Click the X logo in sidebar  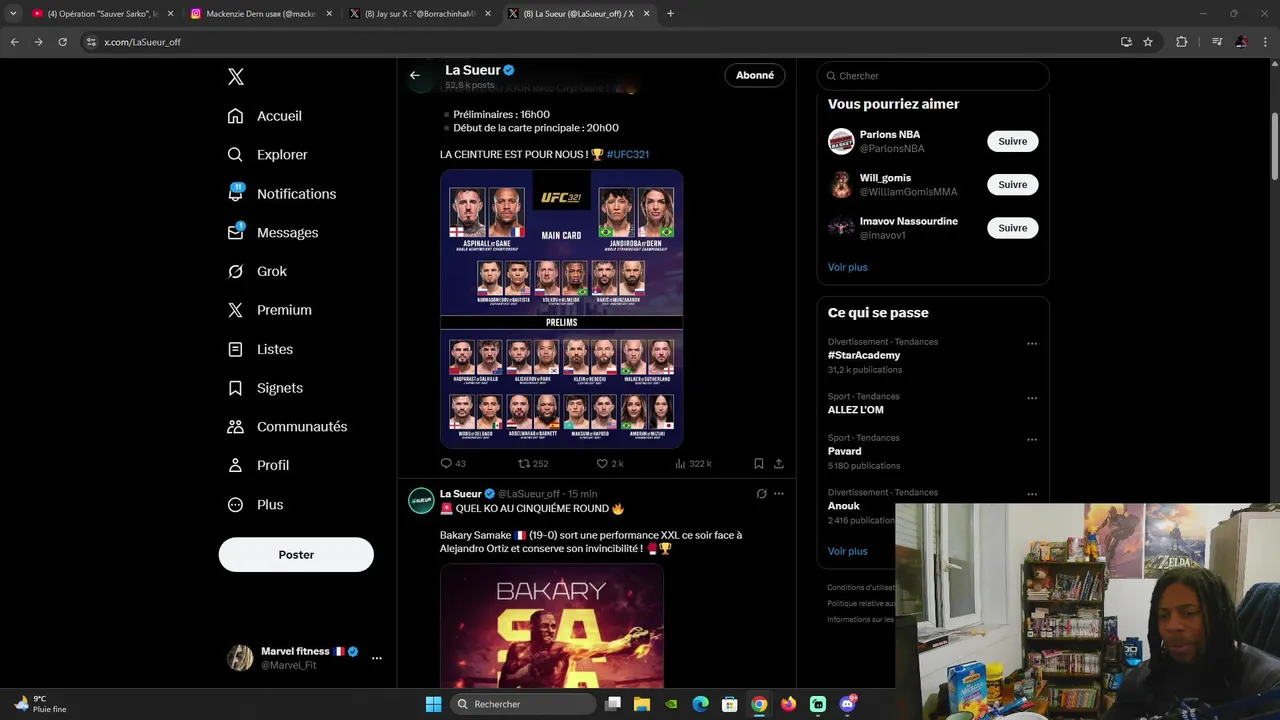[236, 77]
